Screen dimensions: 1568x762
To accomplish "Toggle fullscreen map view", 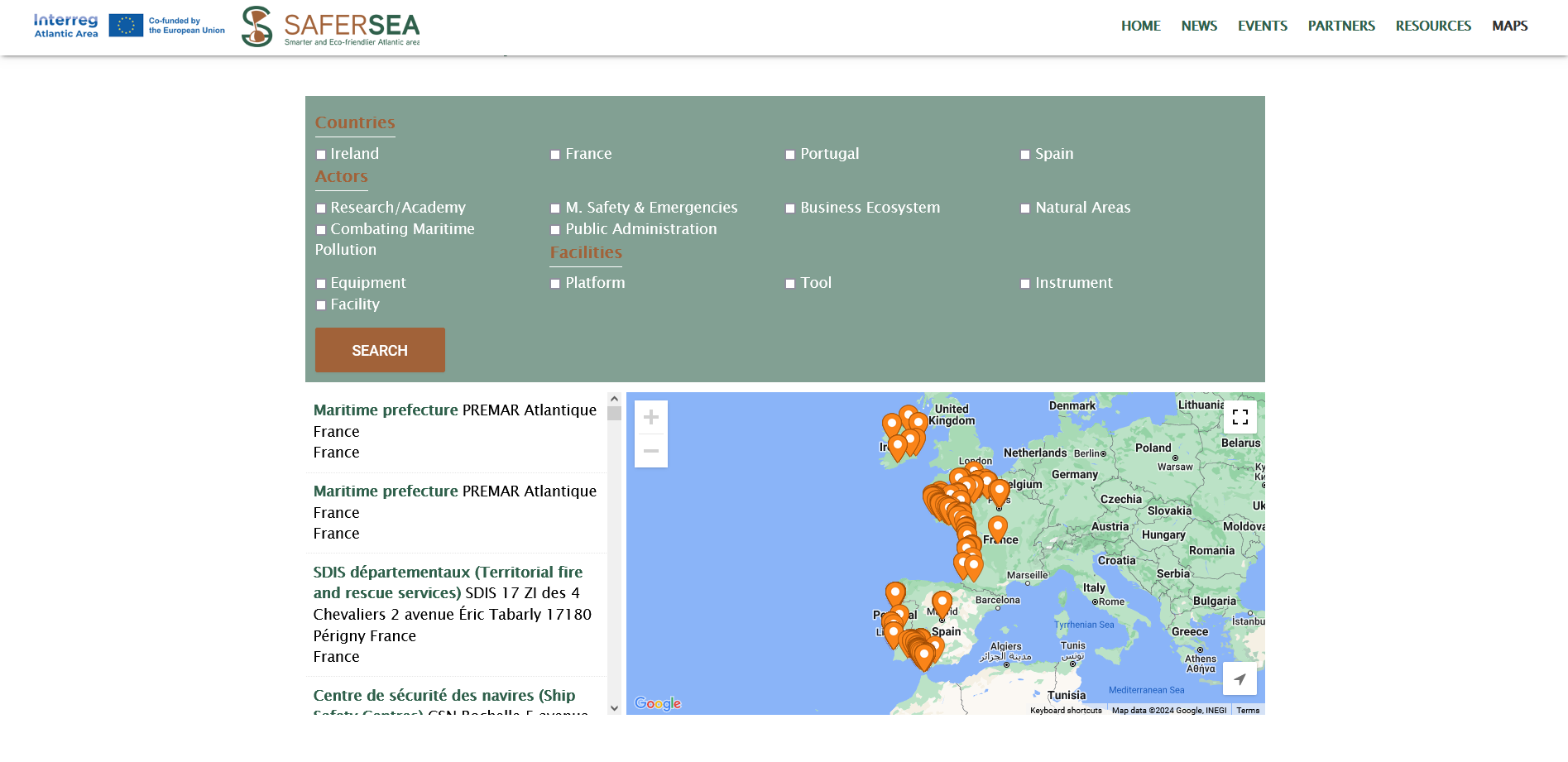I will pyautogui.click(x=1240, y=417).
